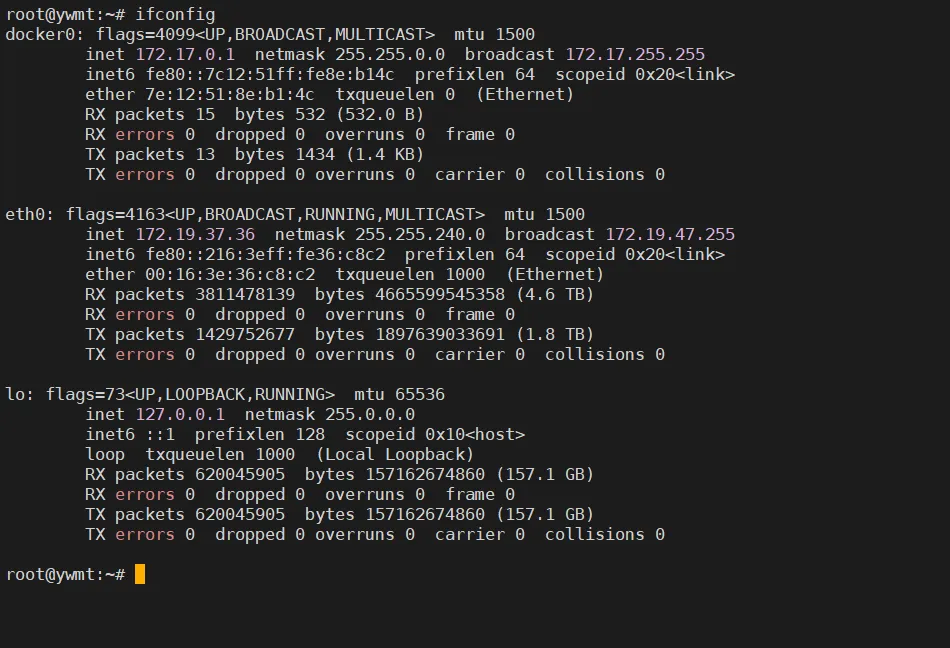
Task: Click eth0 TX packets count 1429752677
Action: pos(245,334)
